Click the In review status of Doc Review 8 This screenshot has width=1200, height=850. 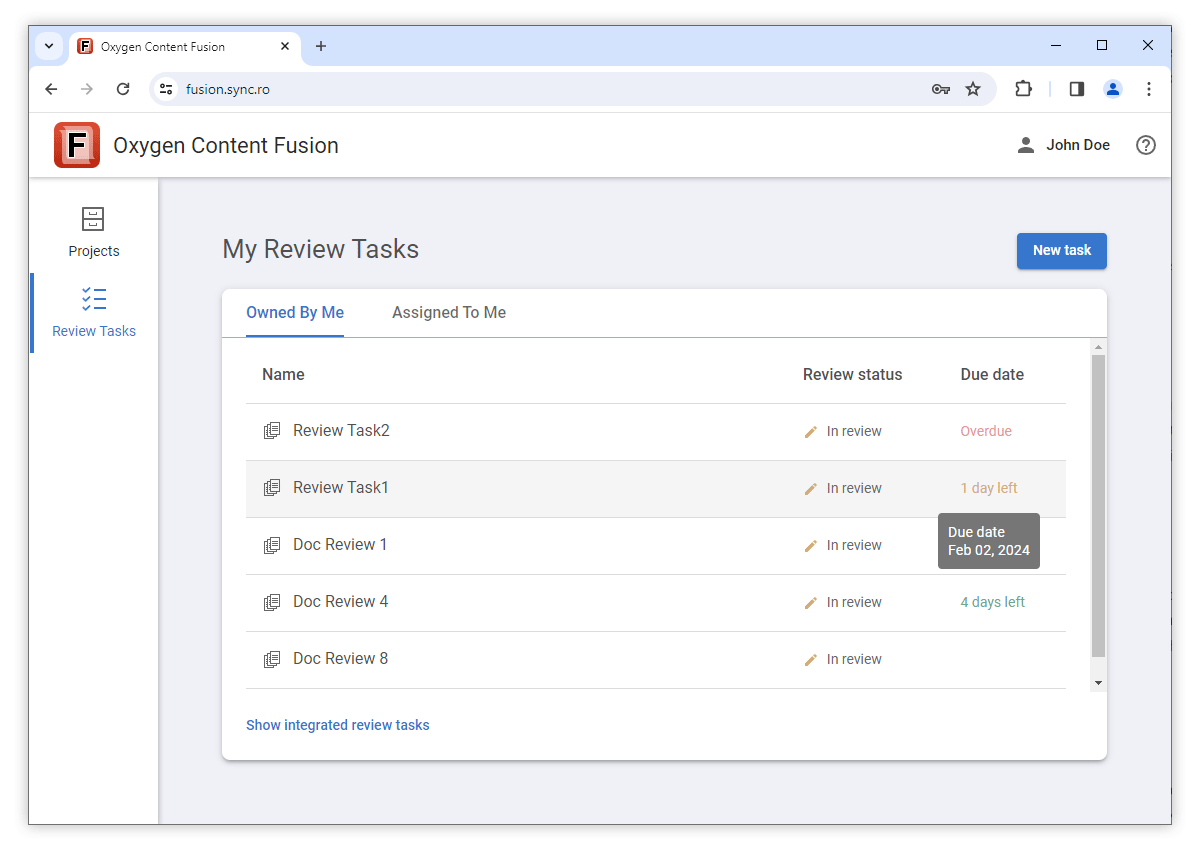854,659
